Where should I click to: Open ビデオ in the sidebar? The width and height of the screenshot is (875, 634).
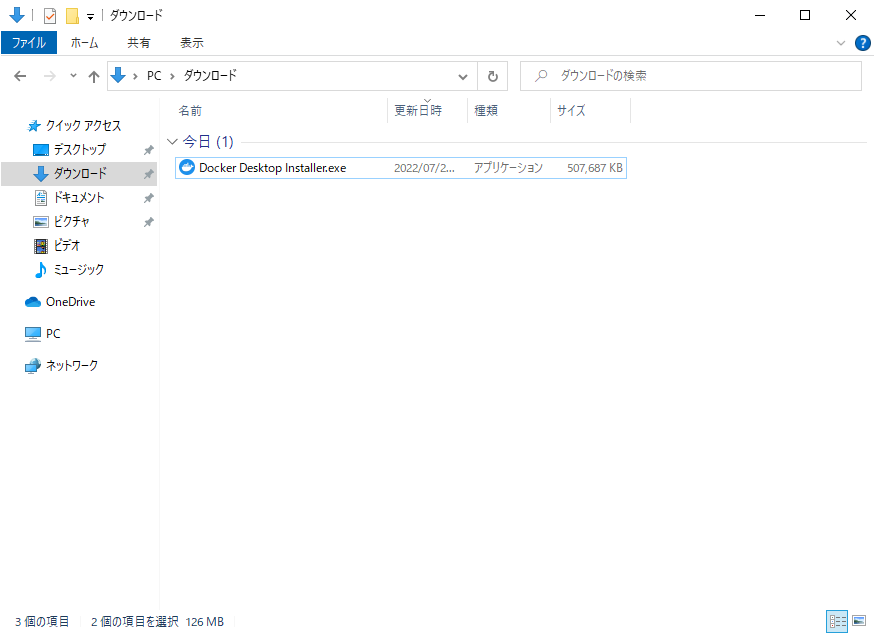(x=67, y=246)
